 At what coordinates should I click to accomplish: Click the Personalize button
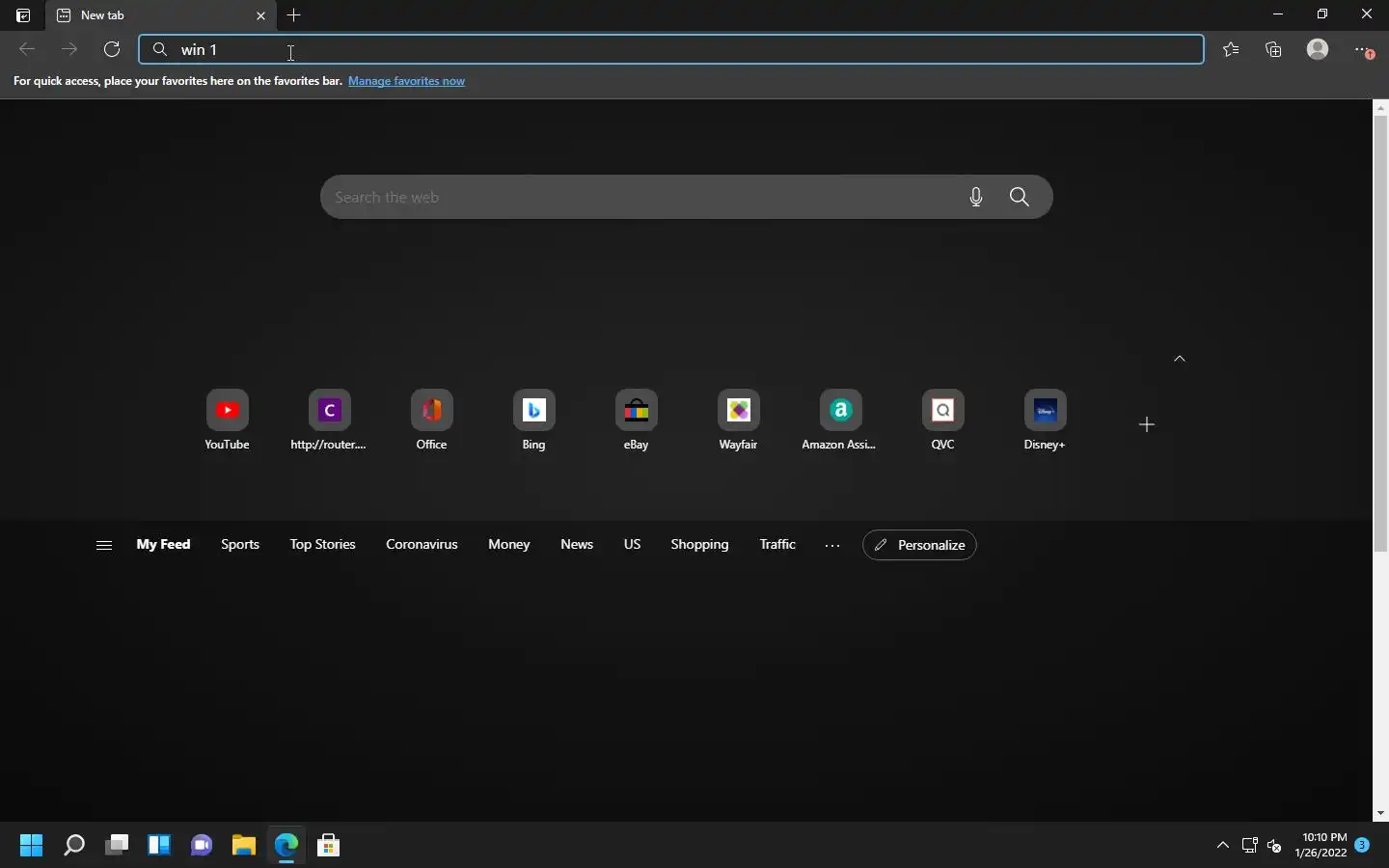pos(919,545)
